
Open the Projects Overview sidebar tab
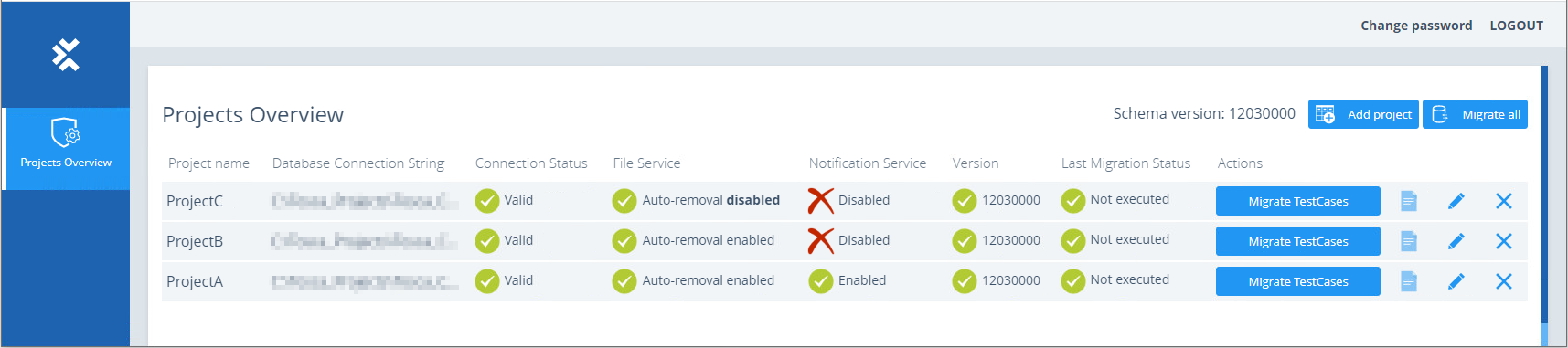pyautogui.click(x=66, y=149)
